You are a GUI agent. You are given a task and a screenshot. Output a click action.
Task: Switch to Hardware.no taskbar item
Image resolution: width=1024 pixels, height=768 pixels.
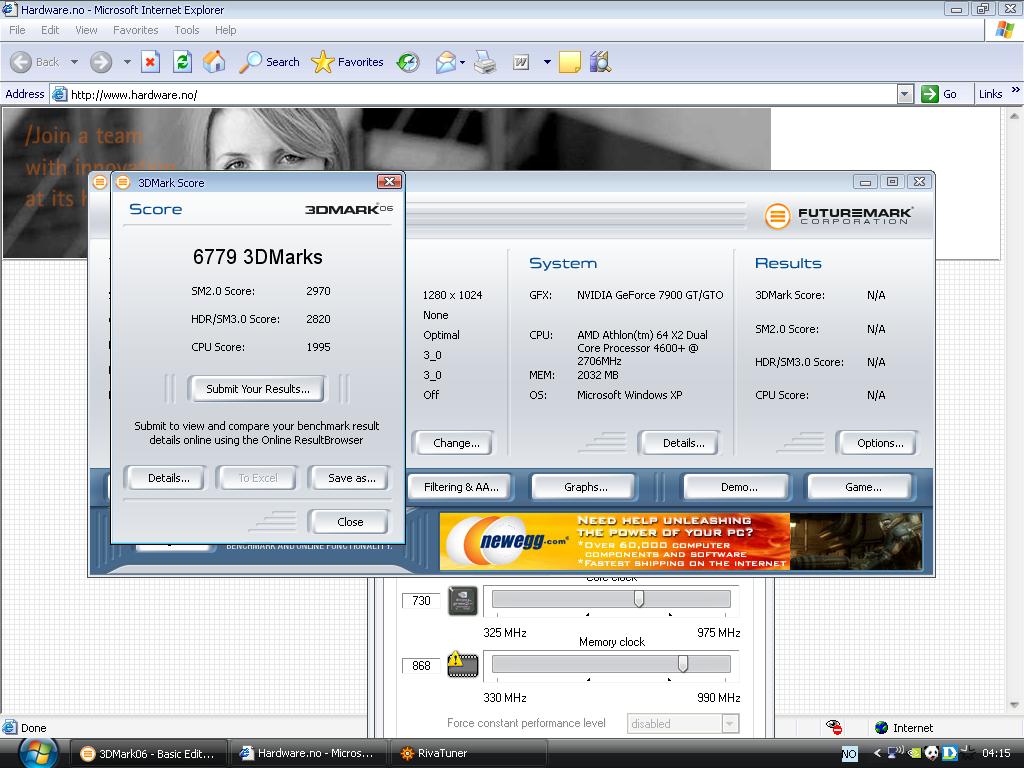pyautogui.click(x=308, y=754)
